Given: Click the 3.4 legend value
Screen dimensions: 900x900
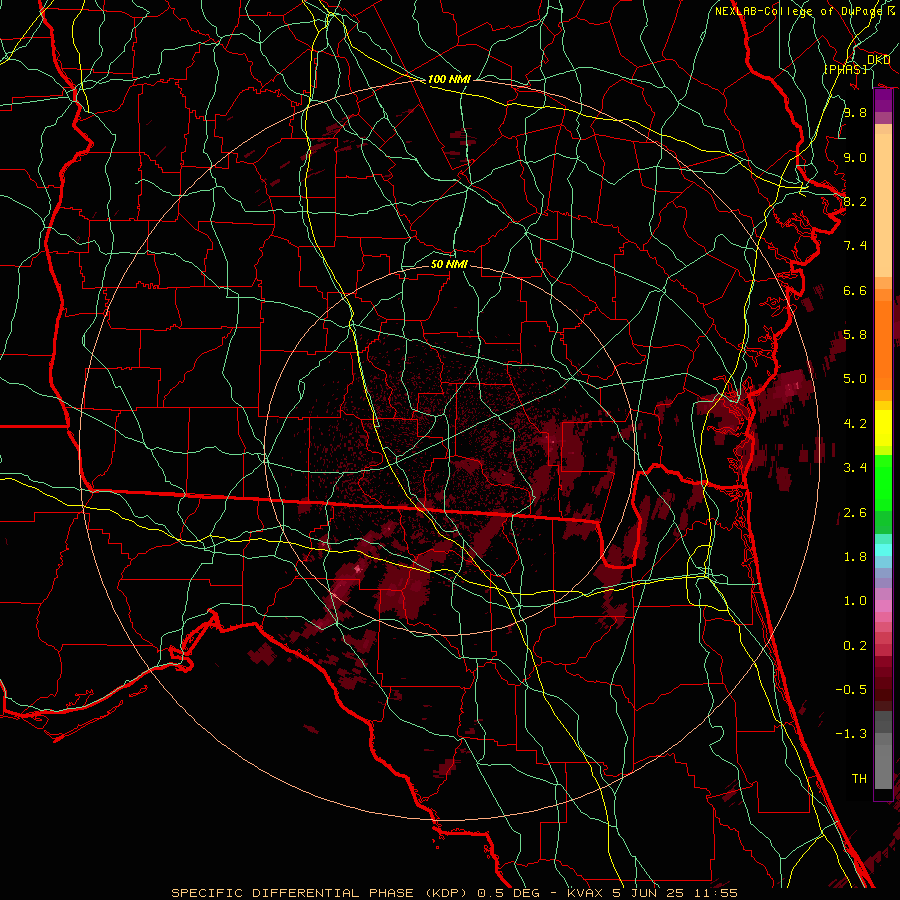Looking at the screenshot, I should click(855, 468).
